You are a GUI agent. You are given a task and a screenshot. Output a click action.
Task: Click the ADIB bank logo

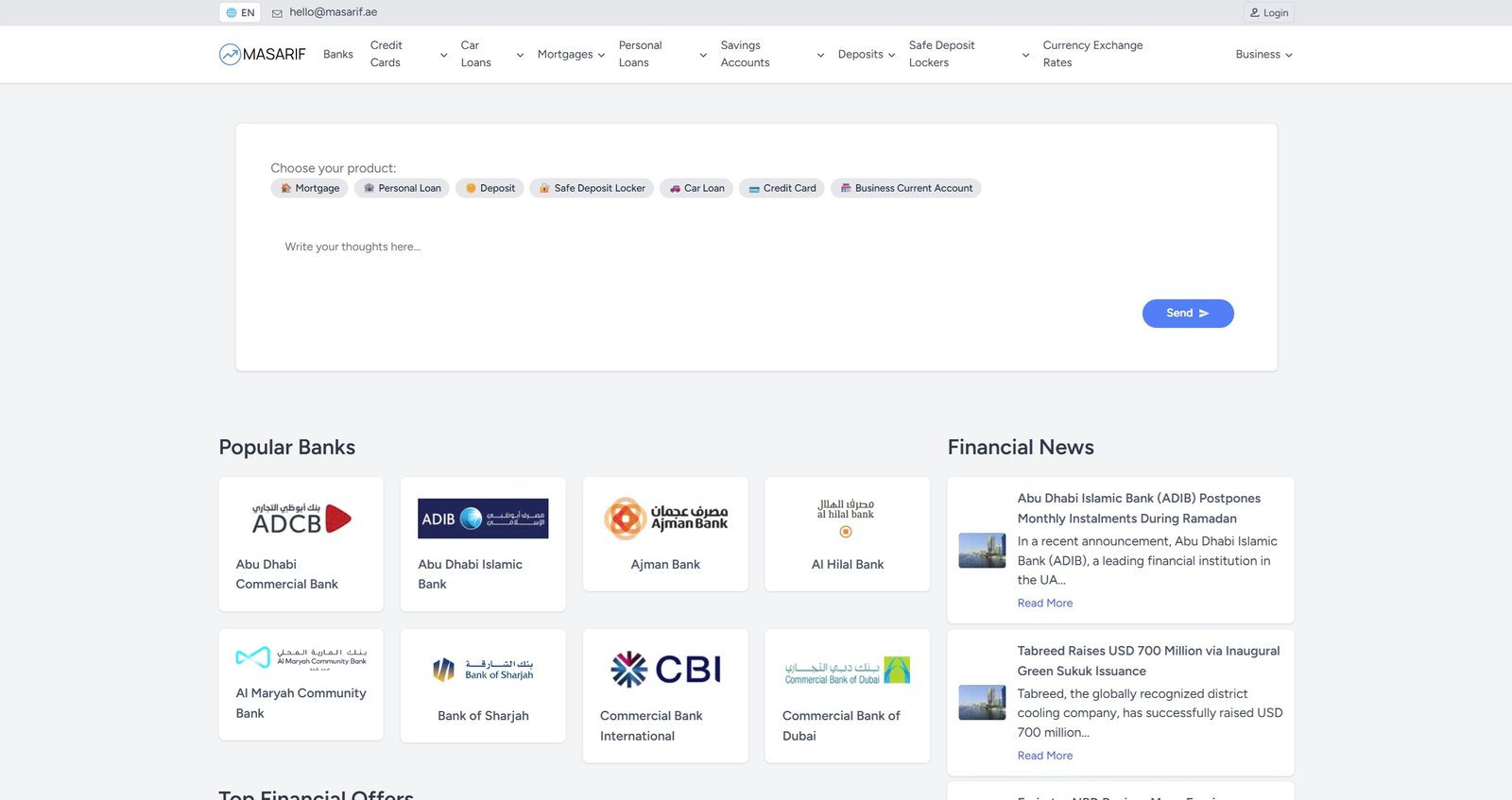[x=483, y=519]
